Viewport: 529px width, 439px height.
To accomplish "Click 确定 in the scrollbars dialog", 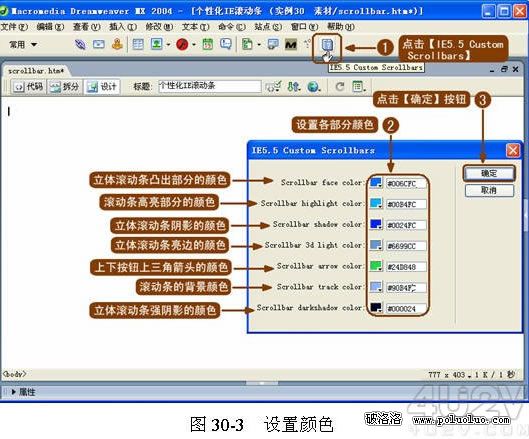I will pyautogui.click(x=489, y=173).
